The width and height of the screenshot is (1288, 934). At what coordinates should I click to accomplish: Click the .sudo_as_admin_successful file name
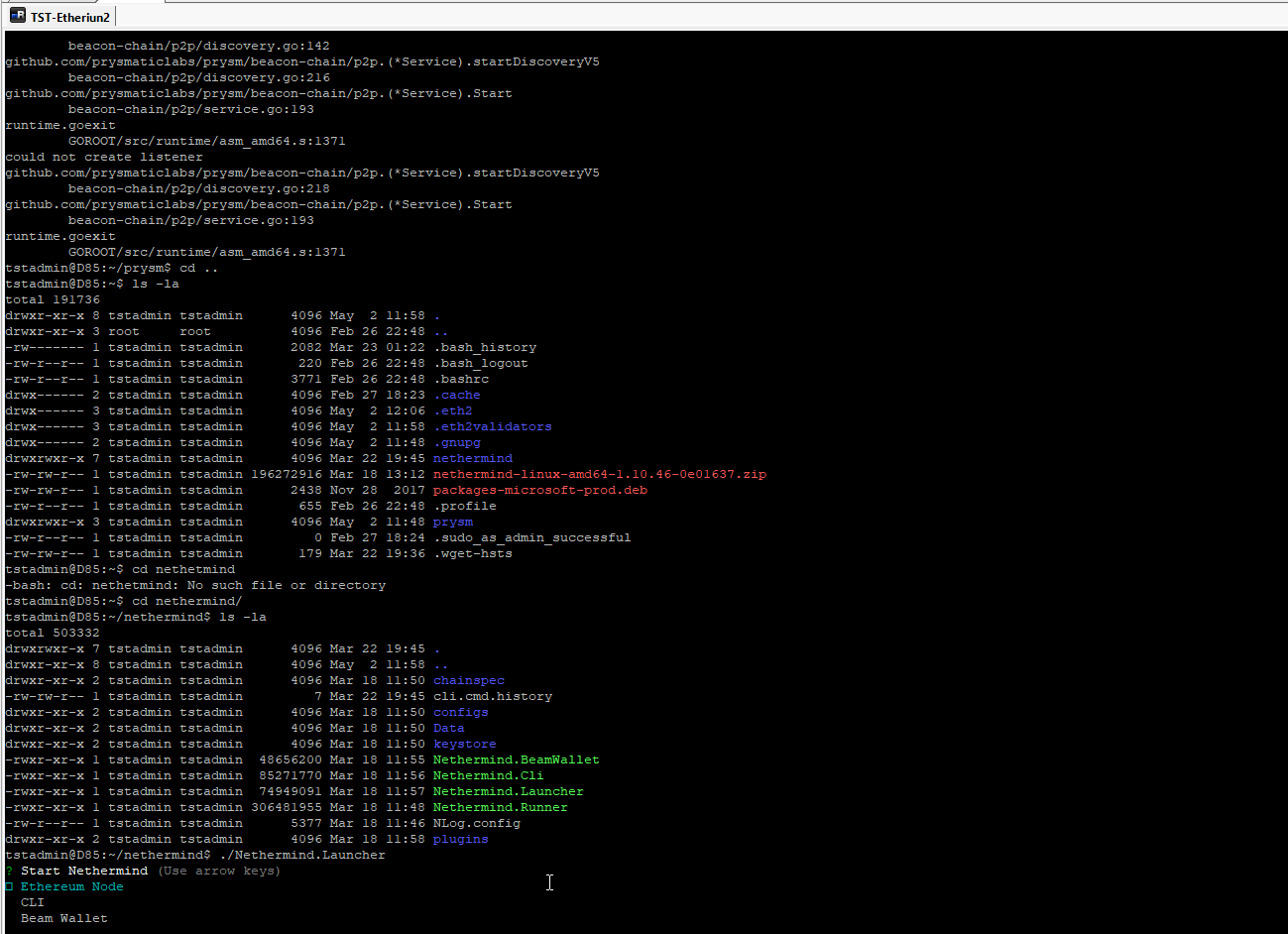(532, 537)
